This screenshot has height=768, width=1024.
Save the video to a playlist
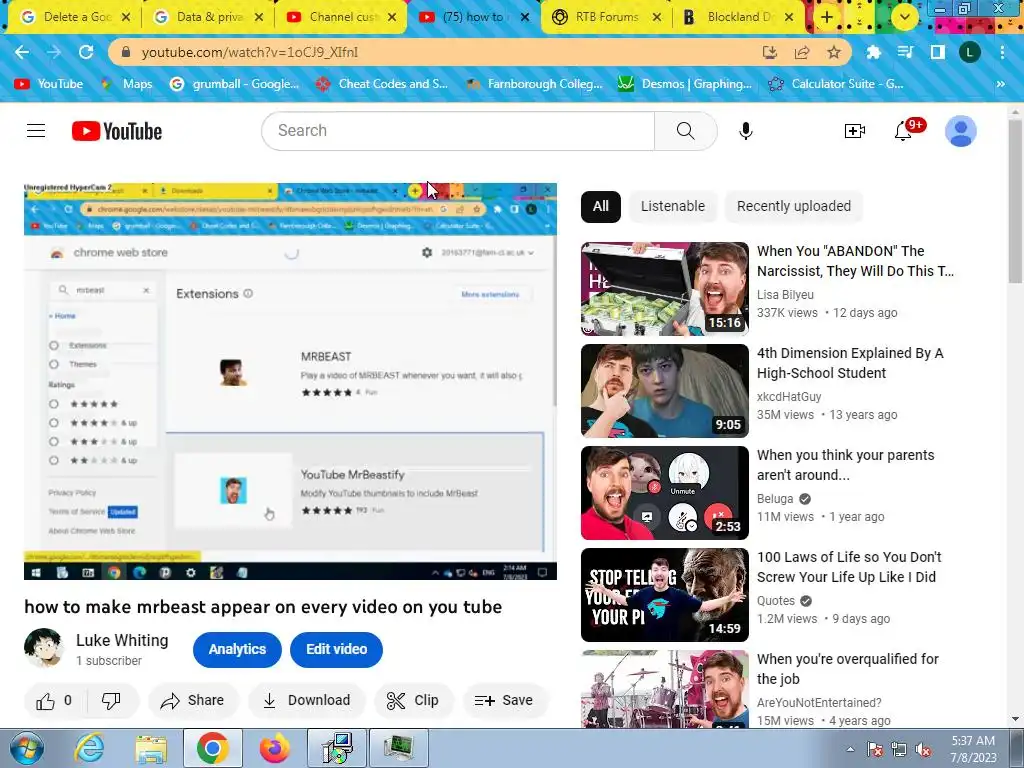pyautogui.click(x=504, y=701)
